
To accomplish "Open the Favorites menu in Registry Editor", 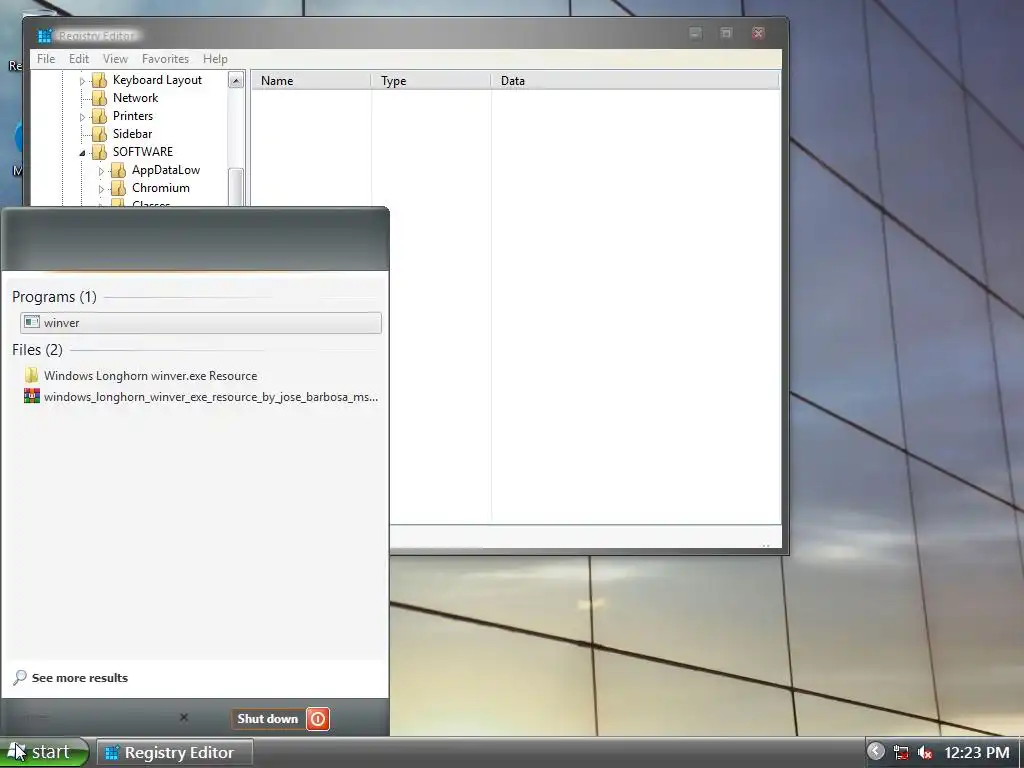I will [x=165, y=59].
